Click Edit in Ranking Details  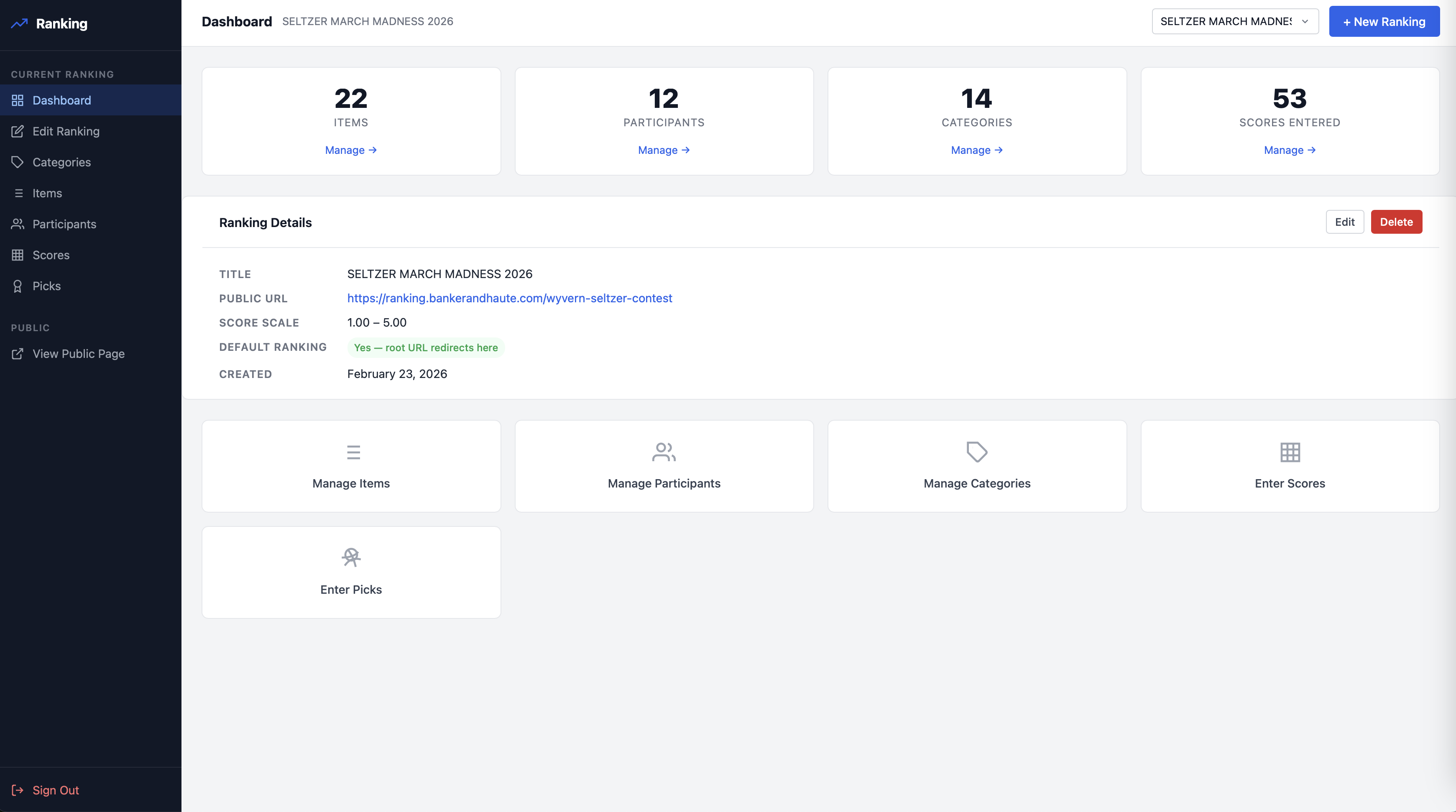point(1344,222)
